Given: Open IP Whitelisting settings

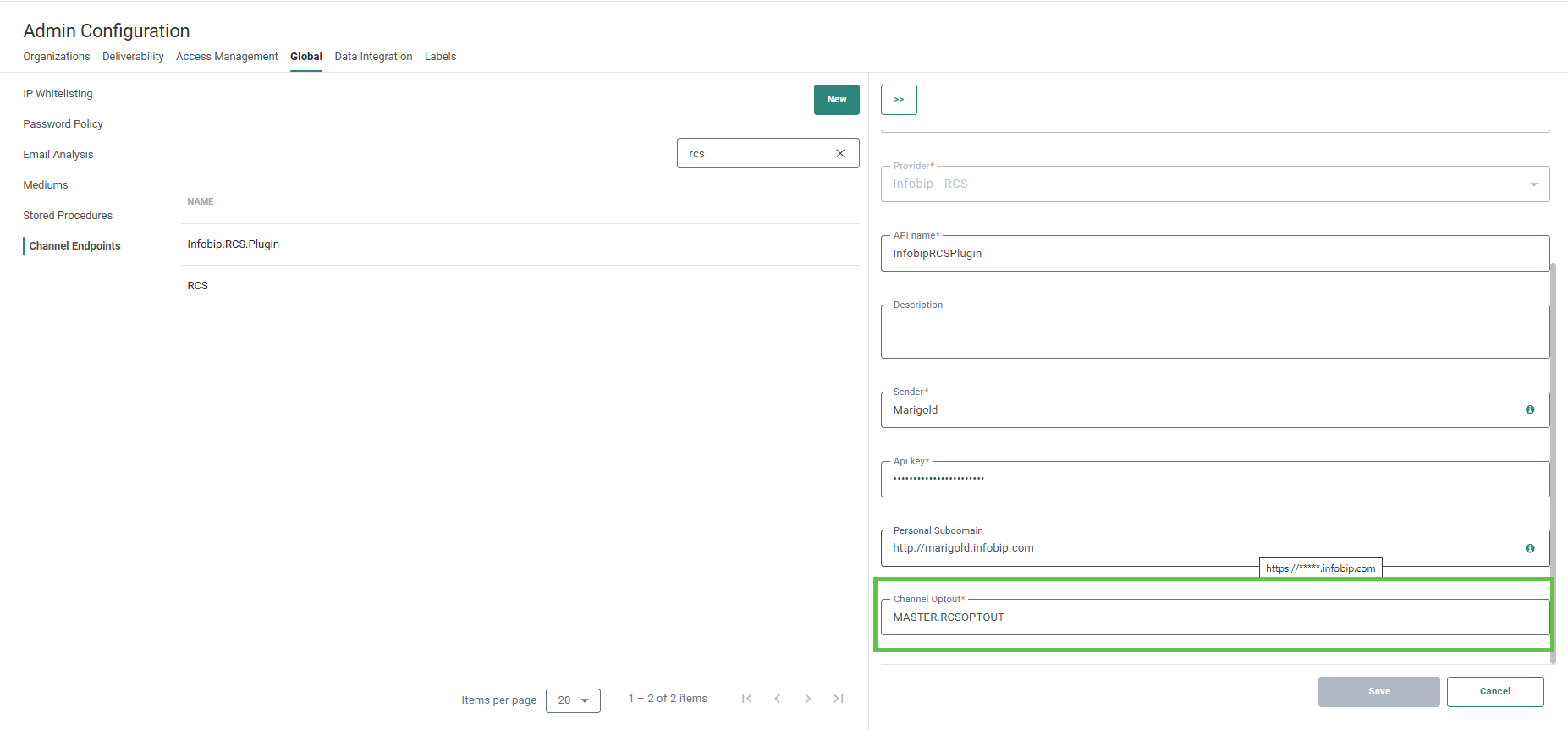Looking at the screenshot, I should coord(58,94).
